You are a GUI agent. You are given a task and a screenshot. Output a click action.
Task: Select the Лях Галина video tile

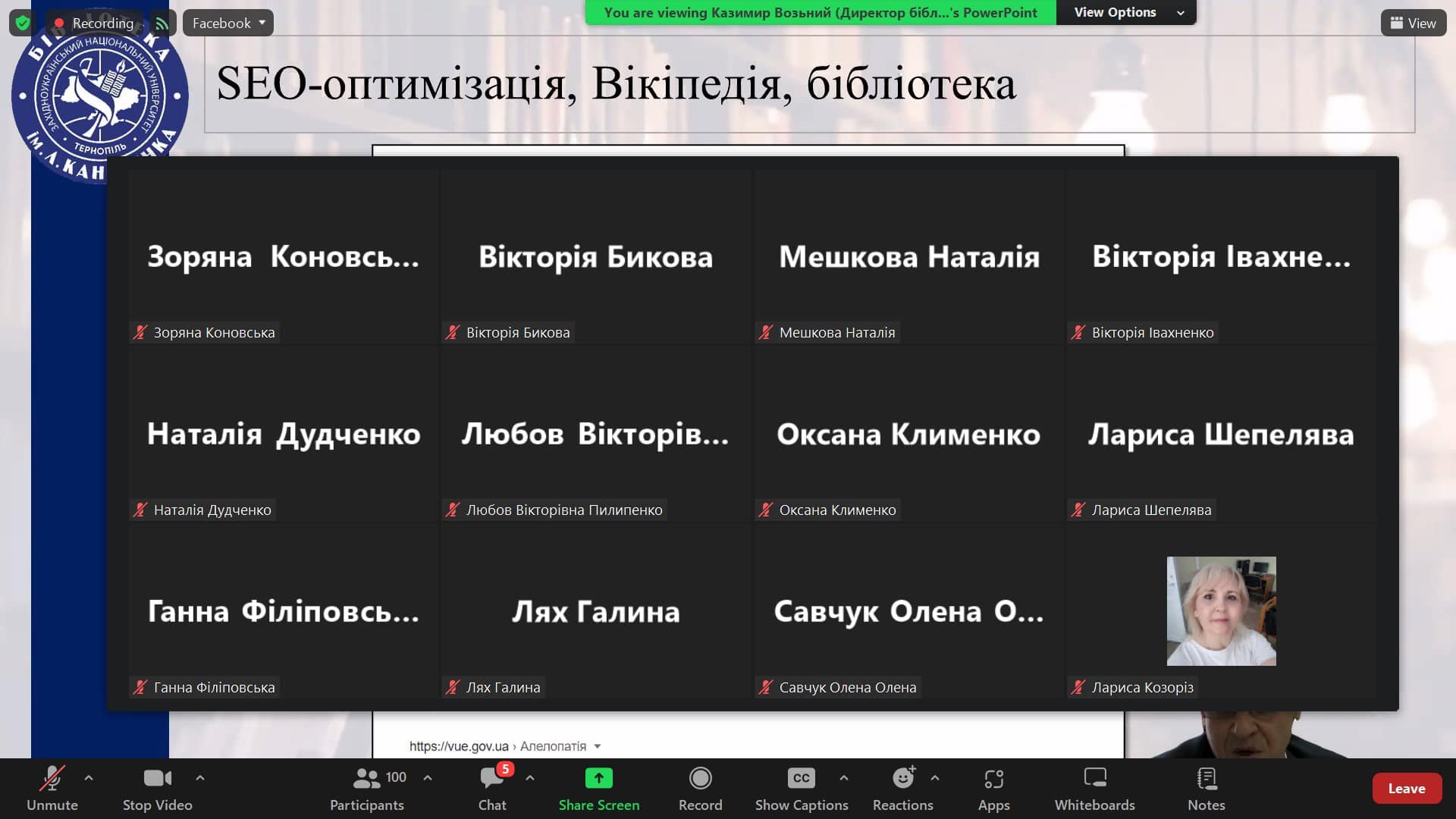pos(596,611)
